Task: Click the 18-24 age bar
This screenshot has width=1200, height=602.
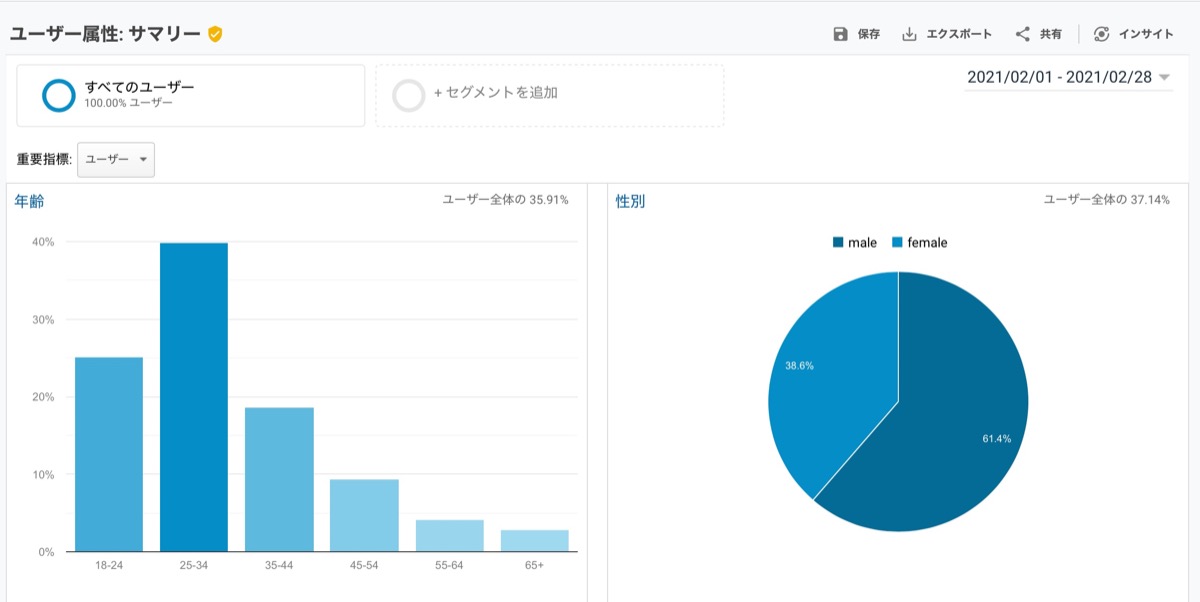Action: 109,454
